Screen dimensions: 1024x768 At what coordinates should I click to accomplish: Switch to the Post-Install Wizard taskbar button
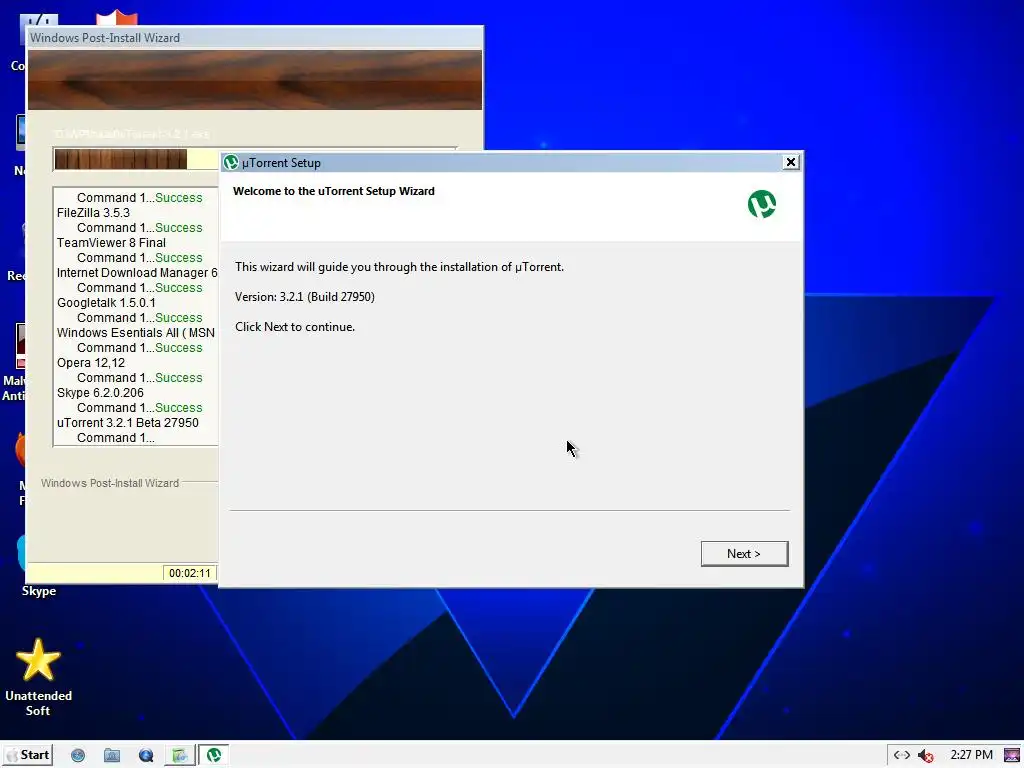pyautogui.click(x=180, y=756)
